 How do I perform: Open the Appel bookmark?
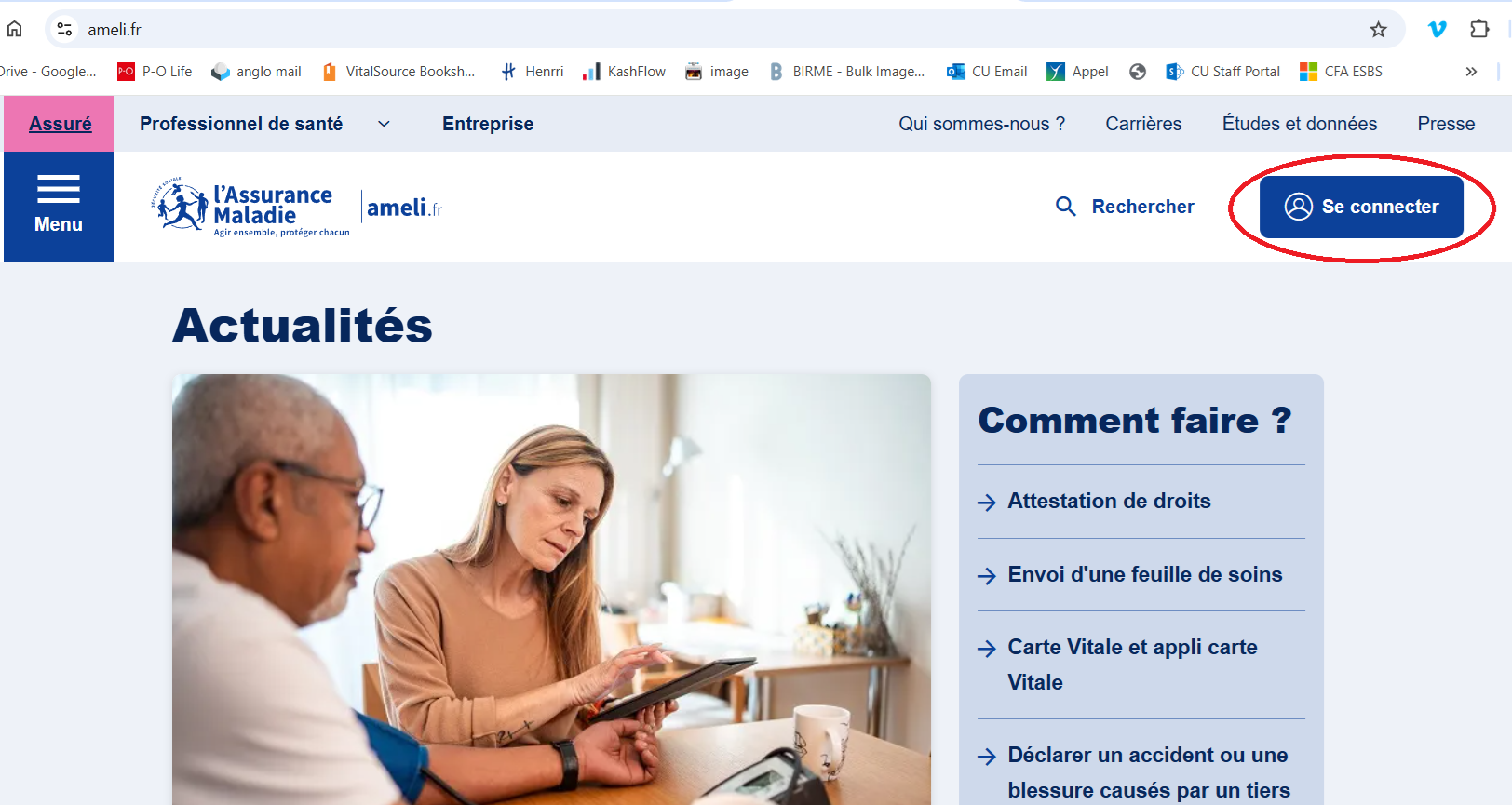(1077, 72)
